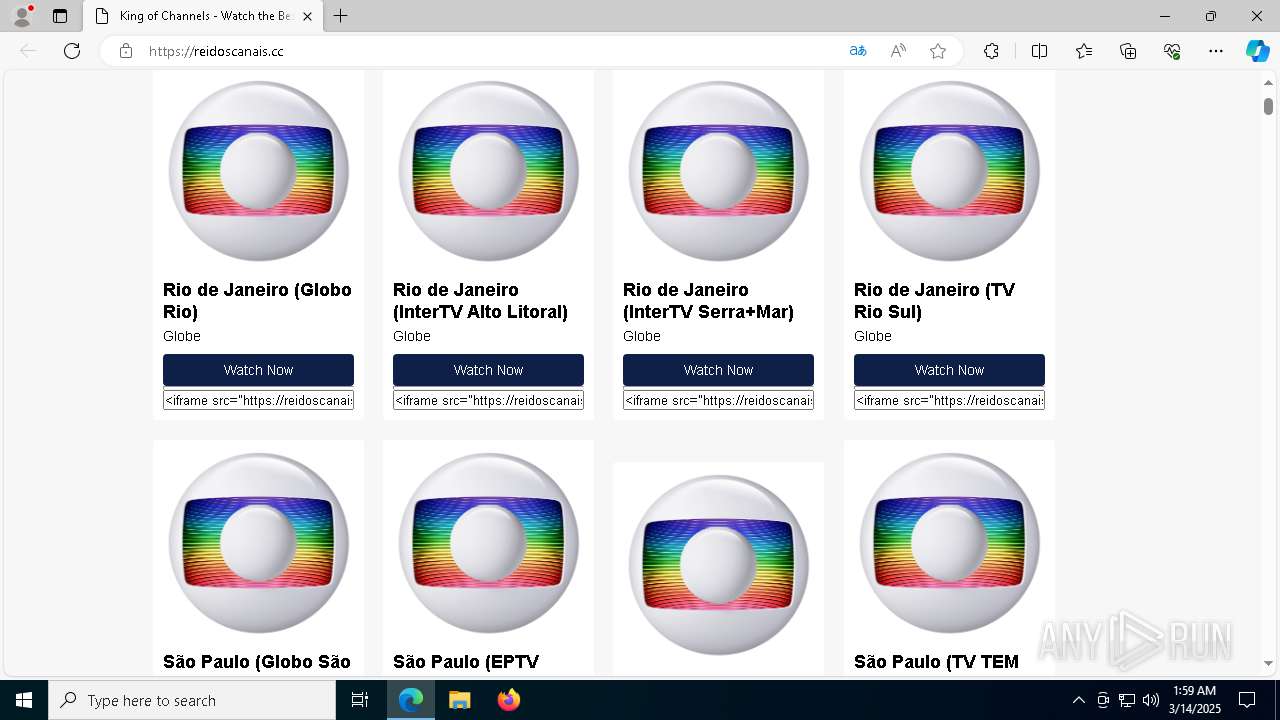
Task: Click Globo logo above São Paulo Globo São
Action: tap(258, 543)
